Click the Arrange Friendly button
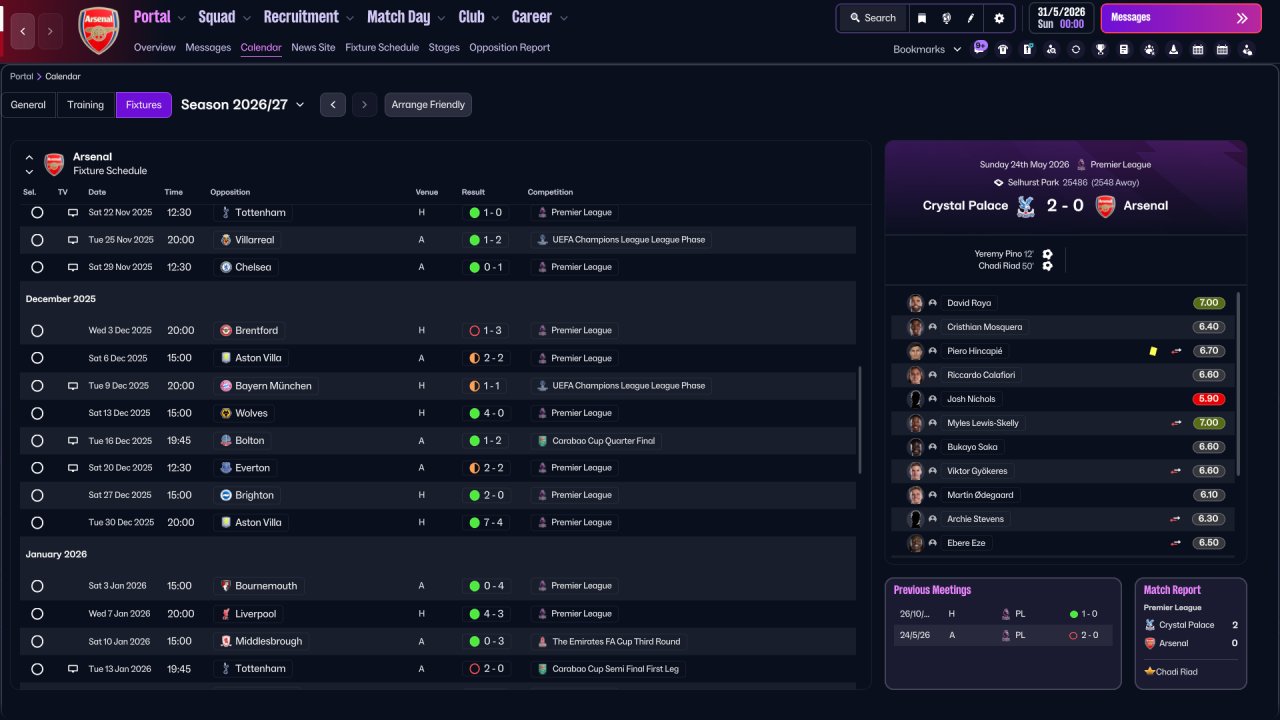This screenshot has width=1280, height=720. [x=428, y=105]
